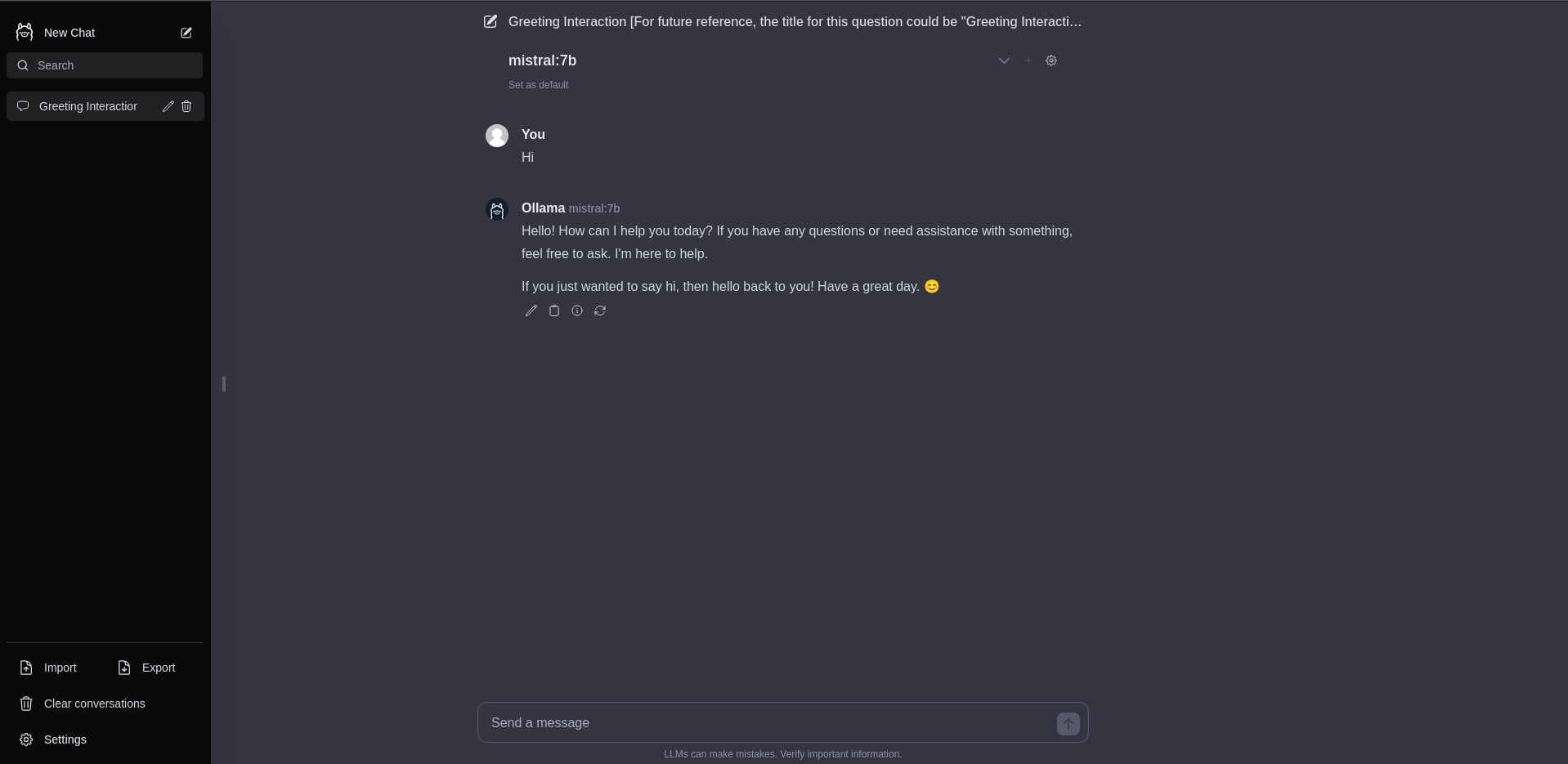This screenshot has height=764, width=1568.
Task: Expand the mistral:7b model dropdown
Action: [x=1004, y=60]
